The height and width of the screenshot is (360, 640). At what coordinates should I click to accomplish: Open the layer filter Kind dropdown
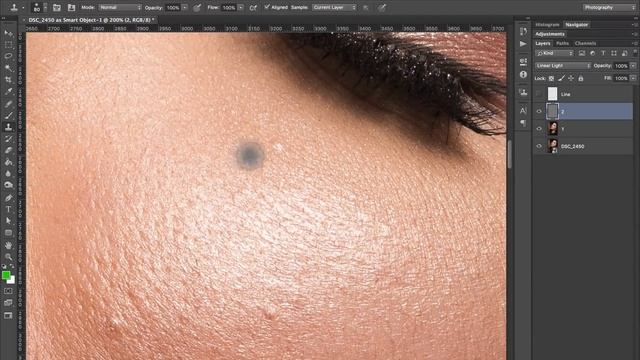pos(555,53)
